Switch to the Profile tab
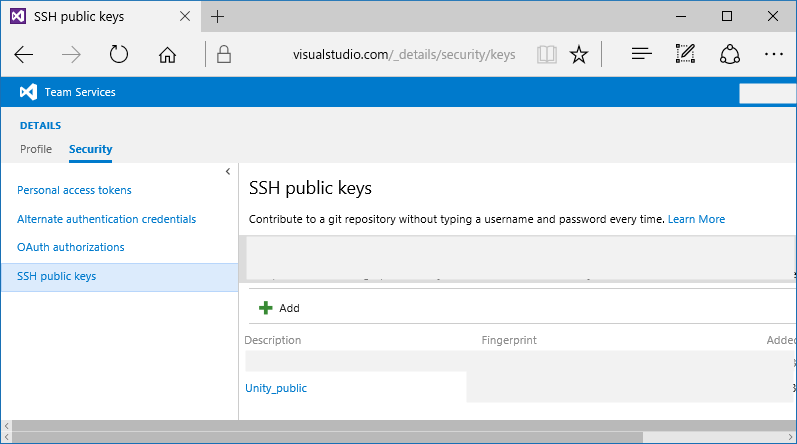 click(36, 149)
